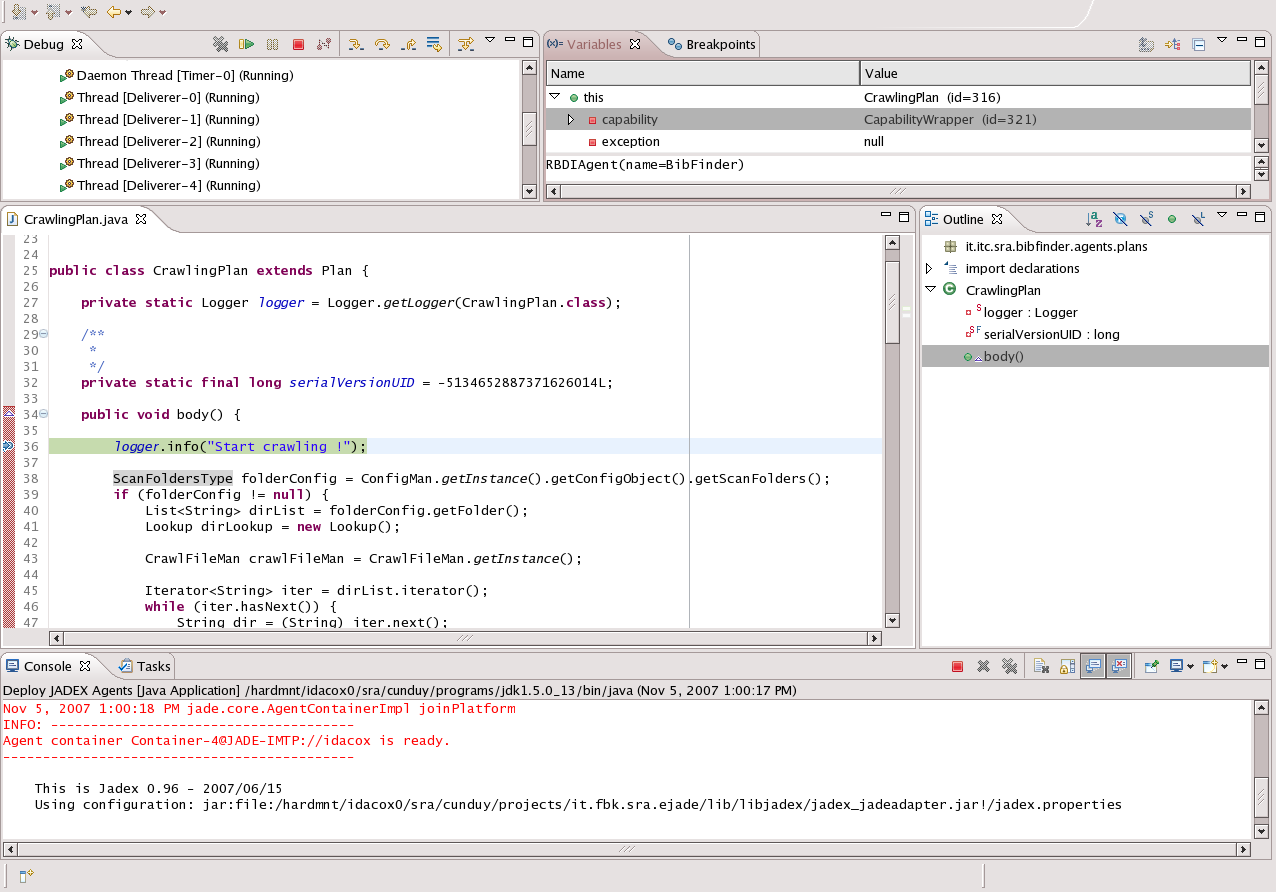The width and height of the screenshot is (1276, 892).
Task: Toggle alphabetical Sort in Outline view
Action: [1094, 219]
